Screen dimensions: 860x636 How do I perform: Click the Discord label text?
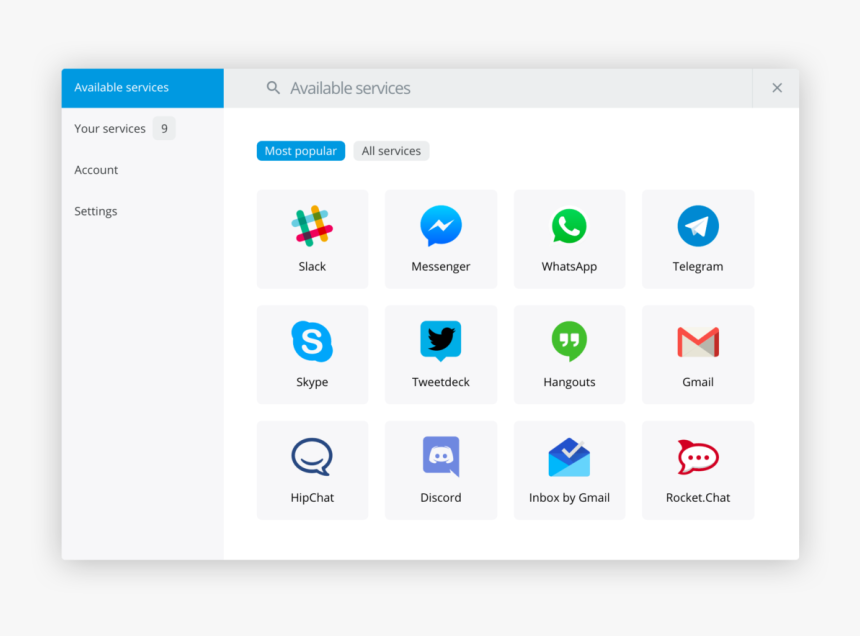pyautogui.click(x=441, y=498)
